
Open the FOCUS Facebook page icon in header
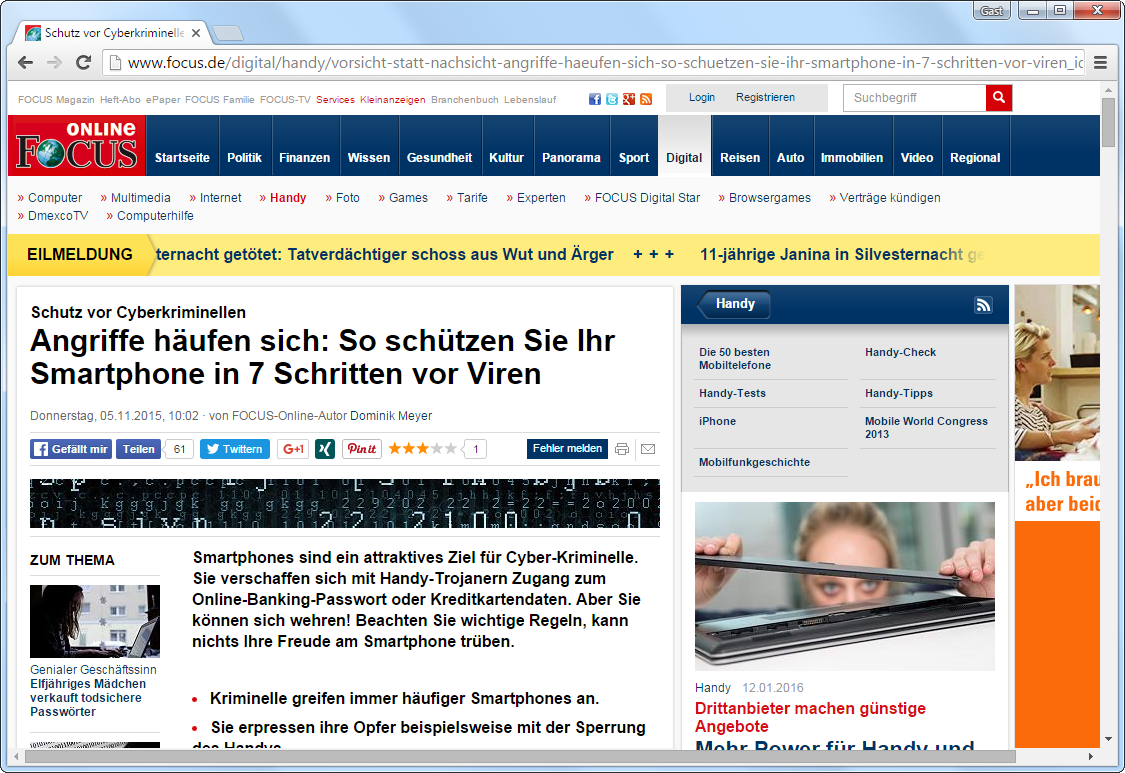pos(595,99)
